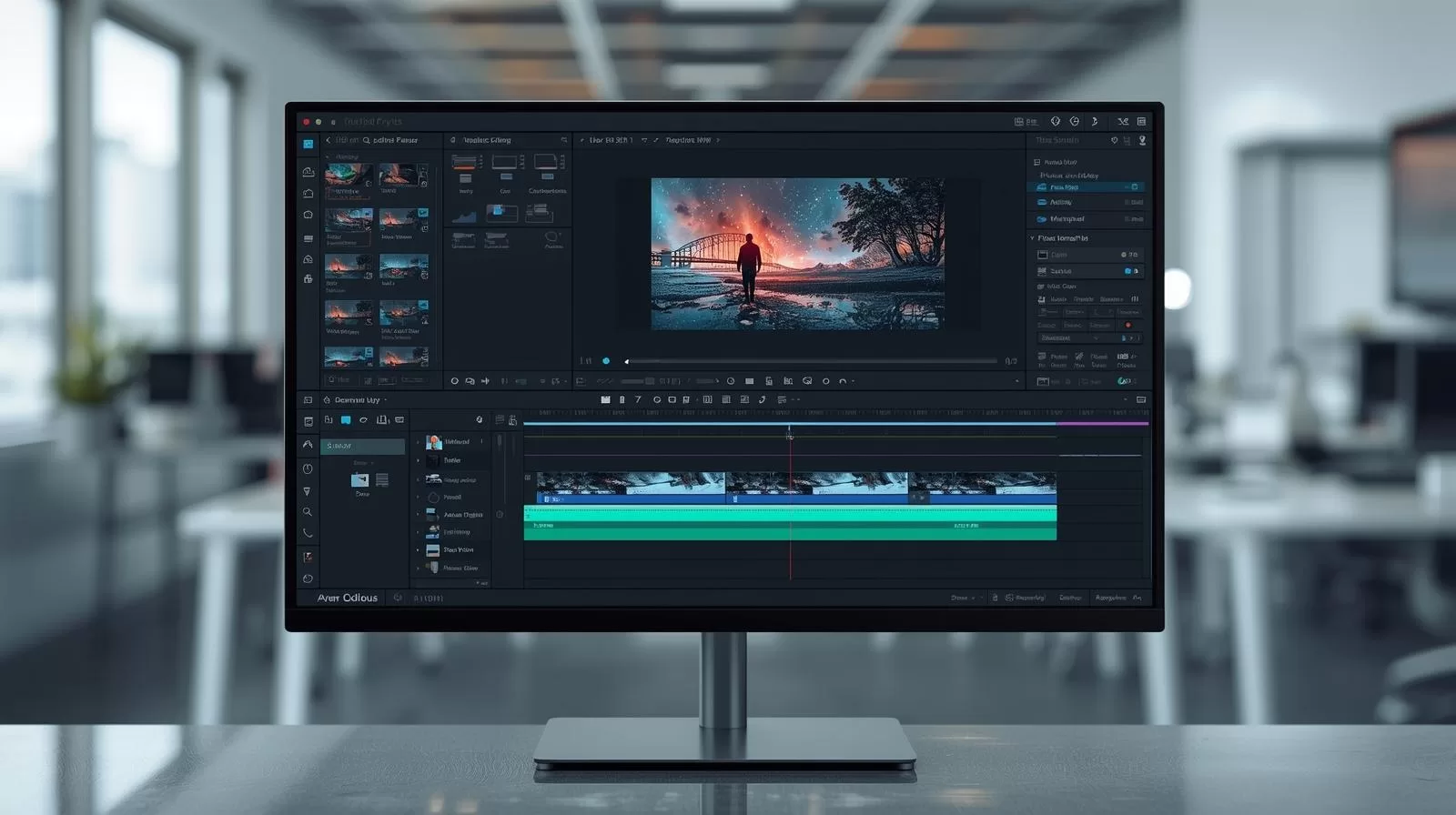Click the clock icon in the timeline left sidebar
The width and height of the screenshot is (1456, 815).
point(308,468)
